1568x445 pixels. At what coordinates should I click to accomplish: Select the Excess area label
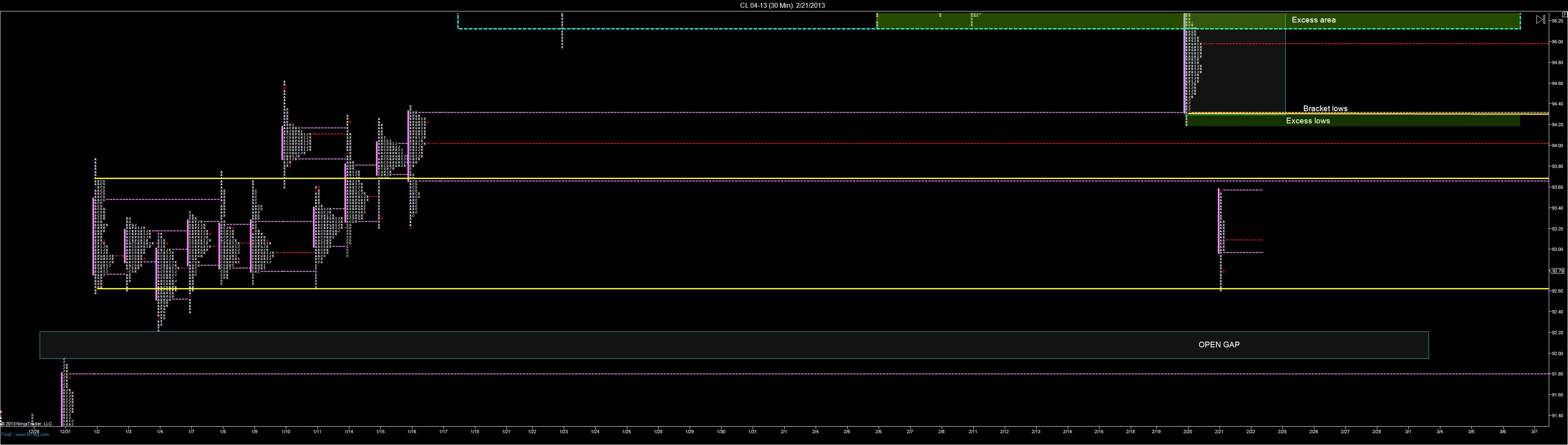click(x=1314, y=20)
